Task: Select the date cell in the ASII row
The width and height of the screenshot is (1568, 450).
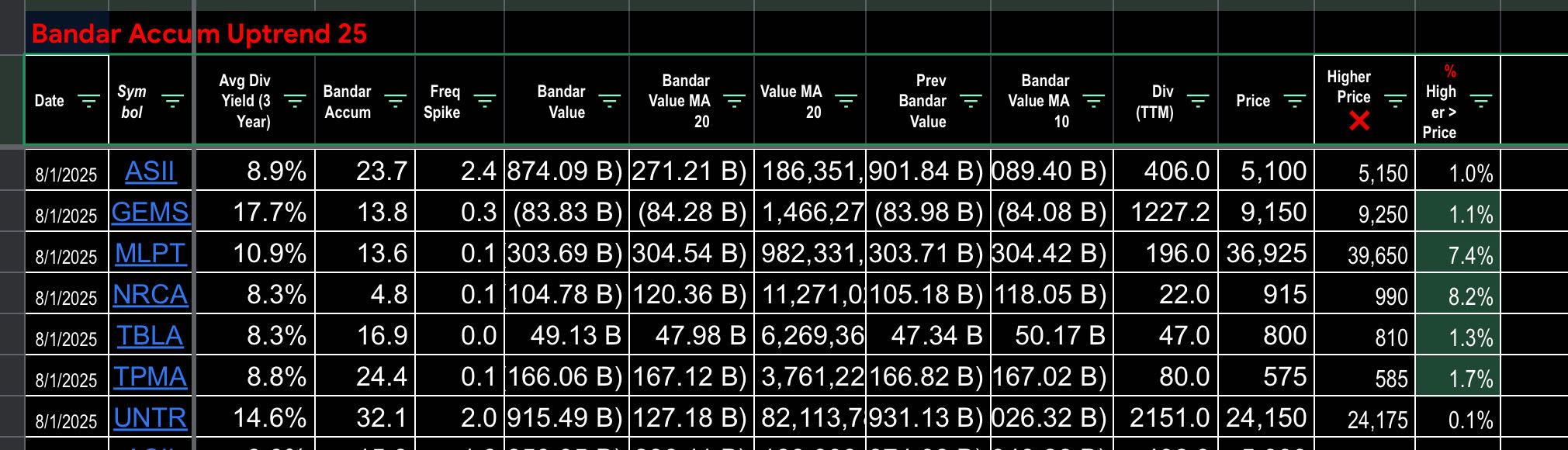Action: [67, 171]
